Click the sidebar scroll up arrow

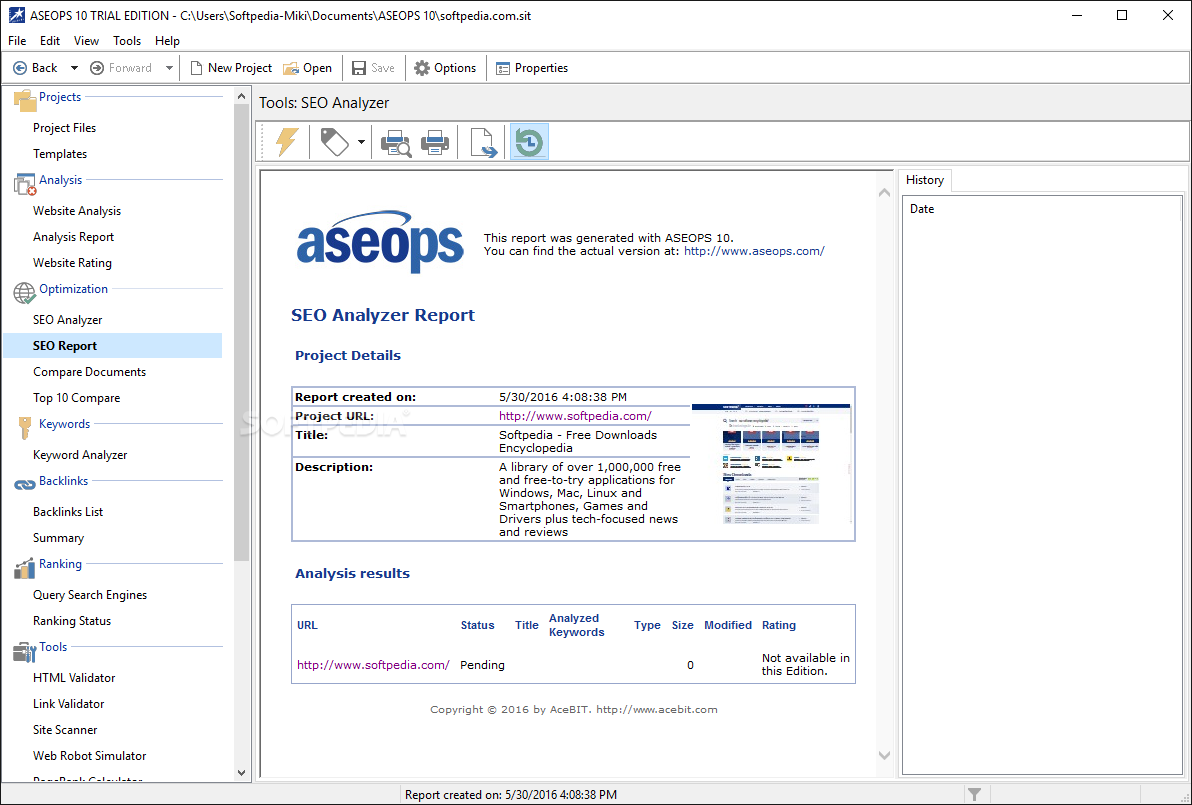tap(242, 97)
